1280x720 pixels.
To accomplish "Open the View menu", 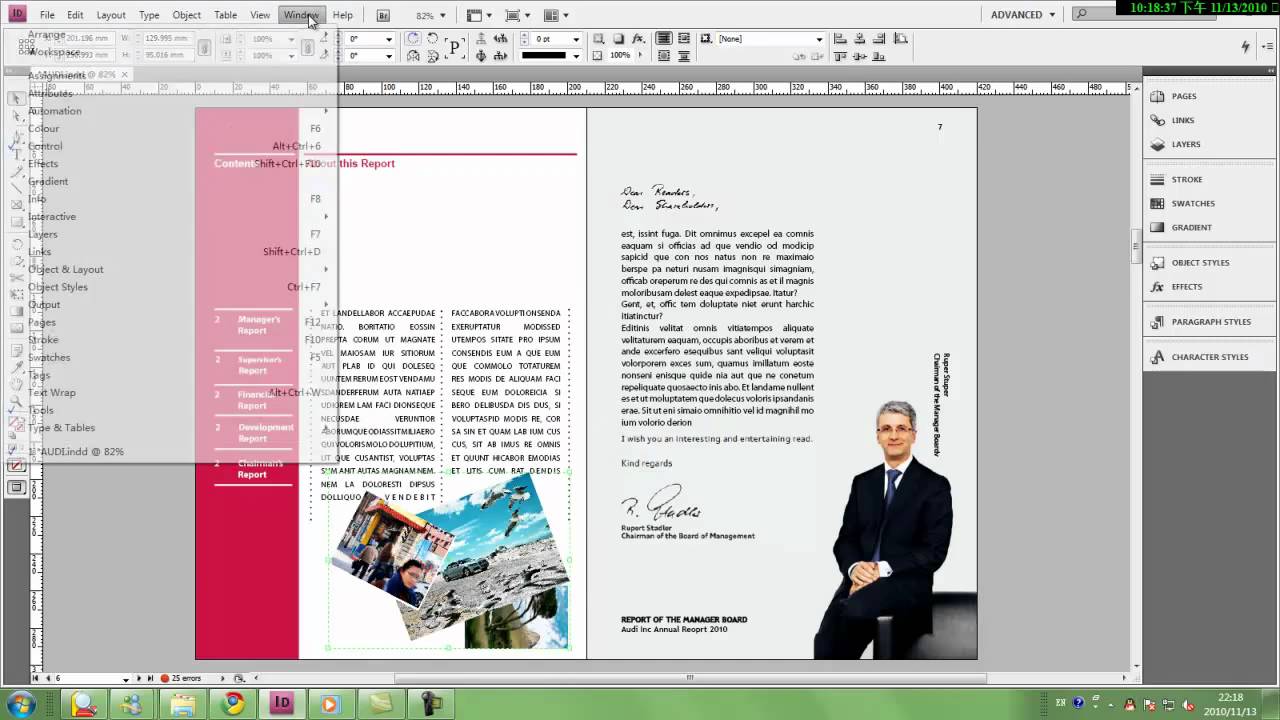I will coord(260,15).
